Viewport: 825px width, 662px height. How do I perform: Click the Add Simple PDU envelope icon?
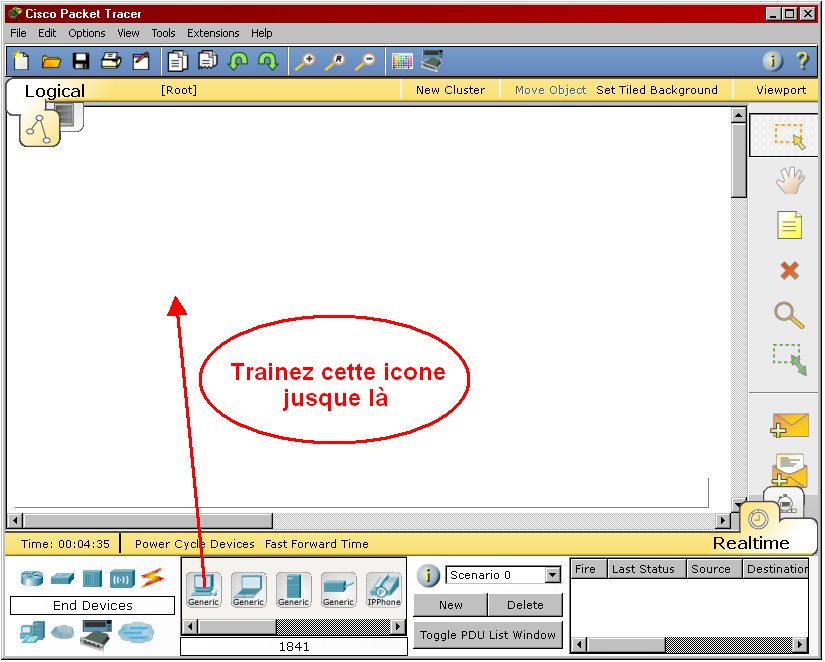(789, 425)
